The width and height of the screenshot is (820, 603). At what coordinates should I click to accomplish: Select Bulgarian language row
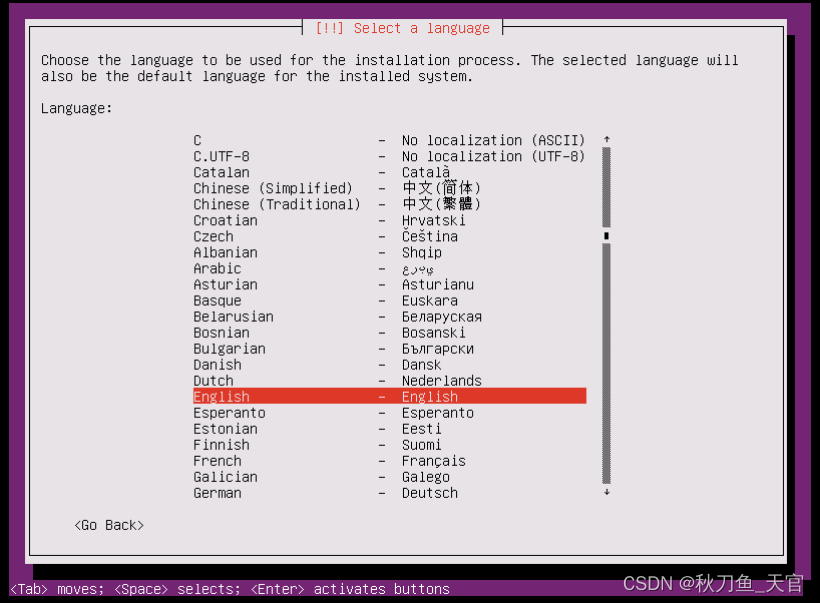point(390,349)
